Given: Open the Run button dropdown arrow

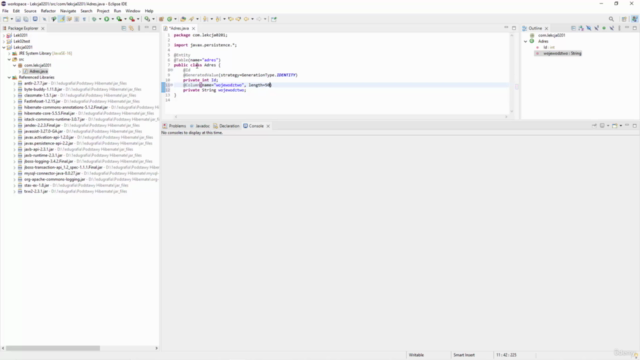Looking at the screenshot, I should click(113, 19).
